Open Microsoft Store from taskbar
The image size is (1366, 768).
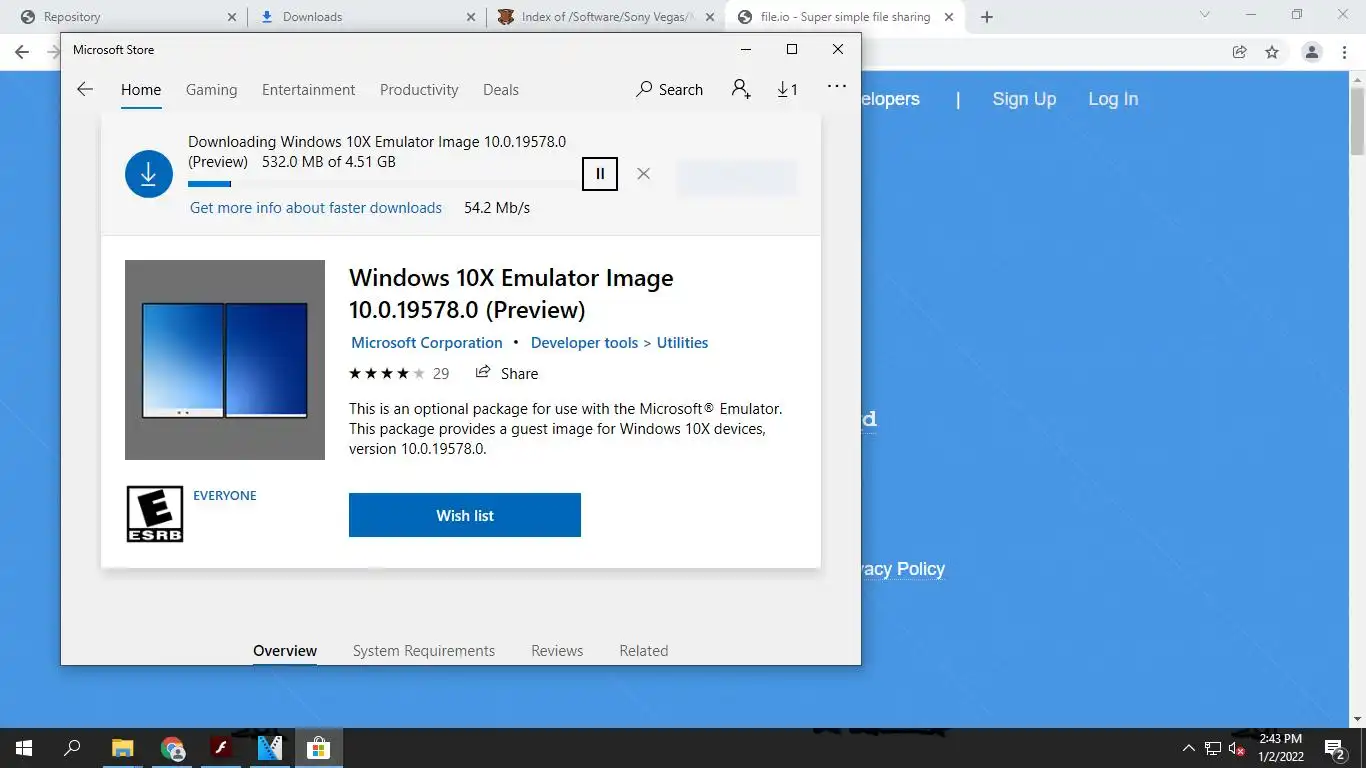[318, 748]
